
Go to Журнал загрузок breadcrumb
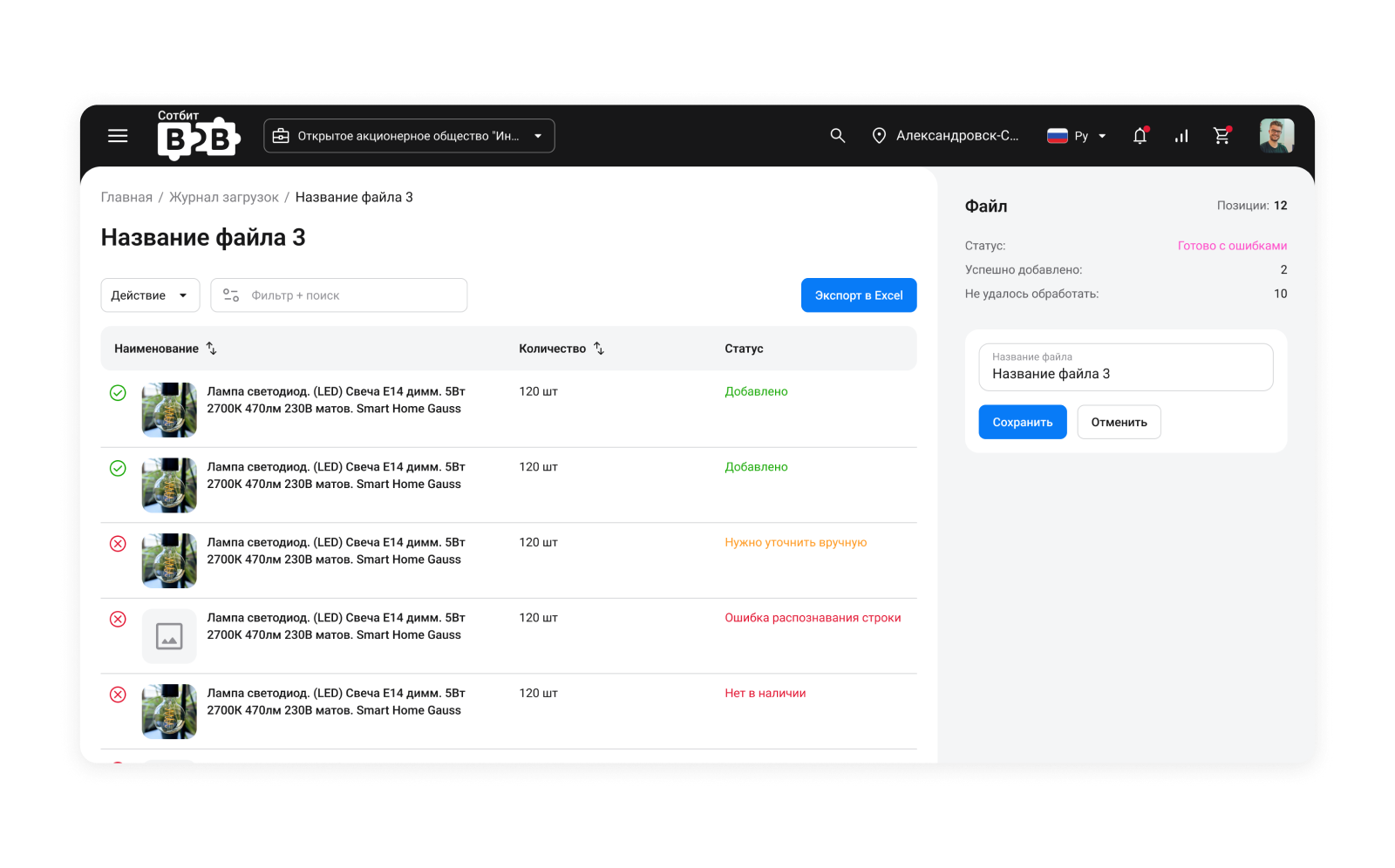224,198
